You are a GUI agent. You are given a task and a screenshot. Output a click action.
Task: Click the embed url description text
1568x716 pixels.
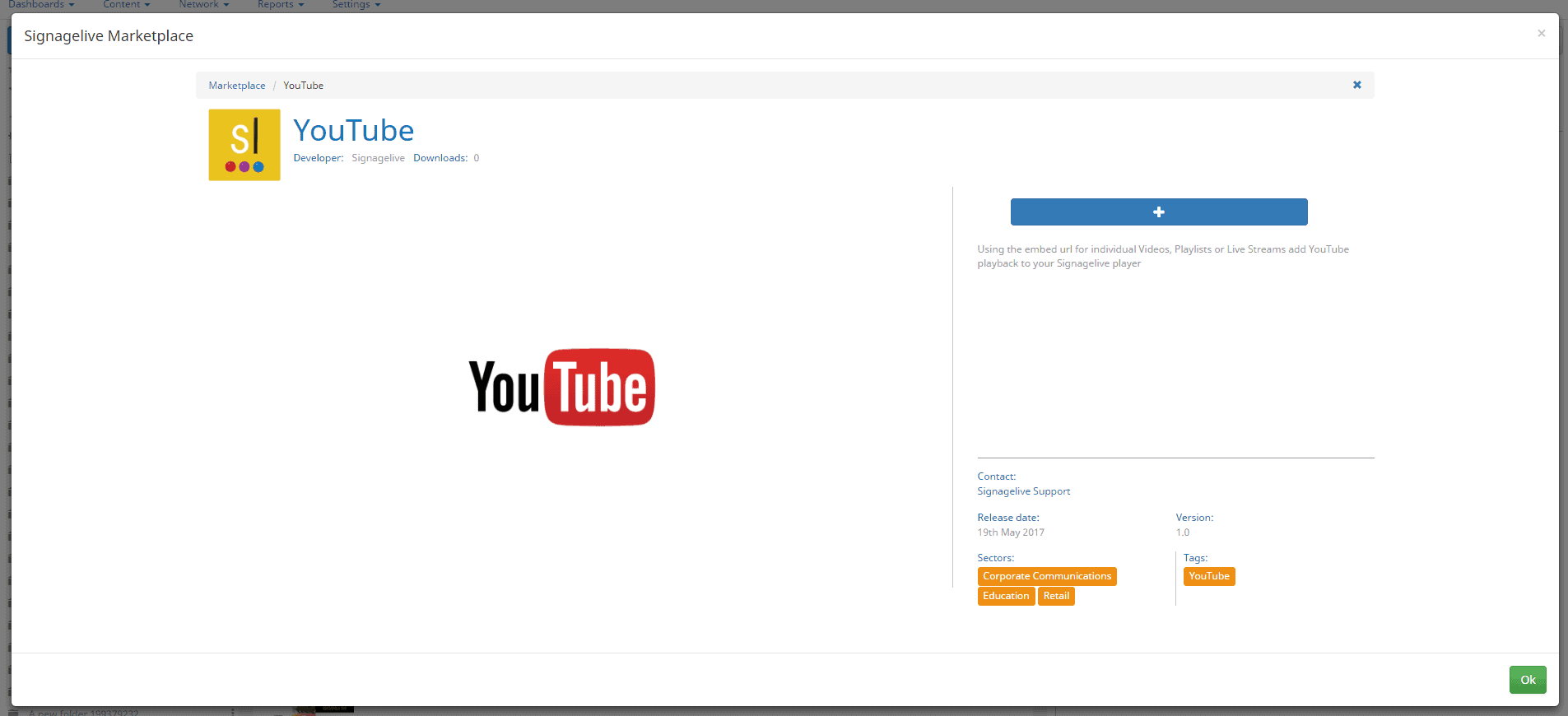pos(1163,256)
